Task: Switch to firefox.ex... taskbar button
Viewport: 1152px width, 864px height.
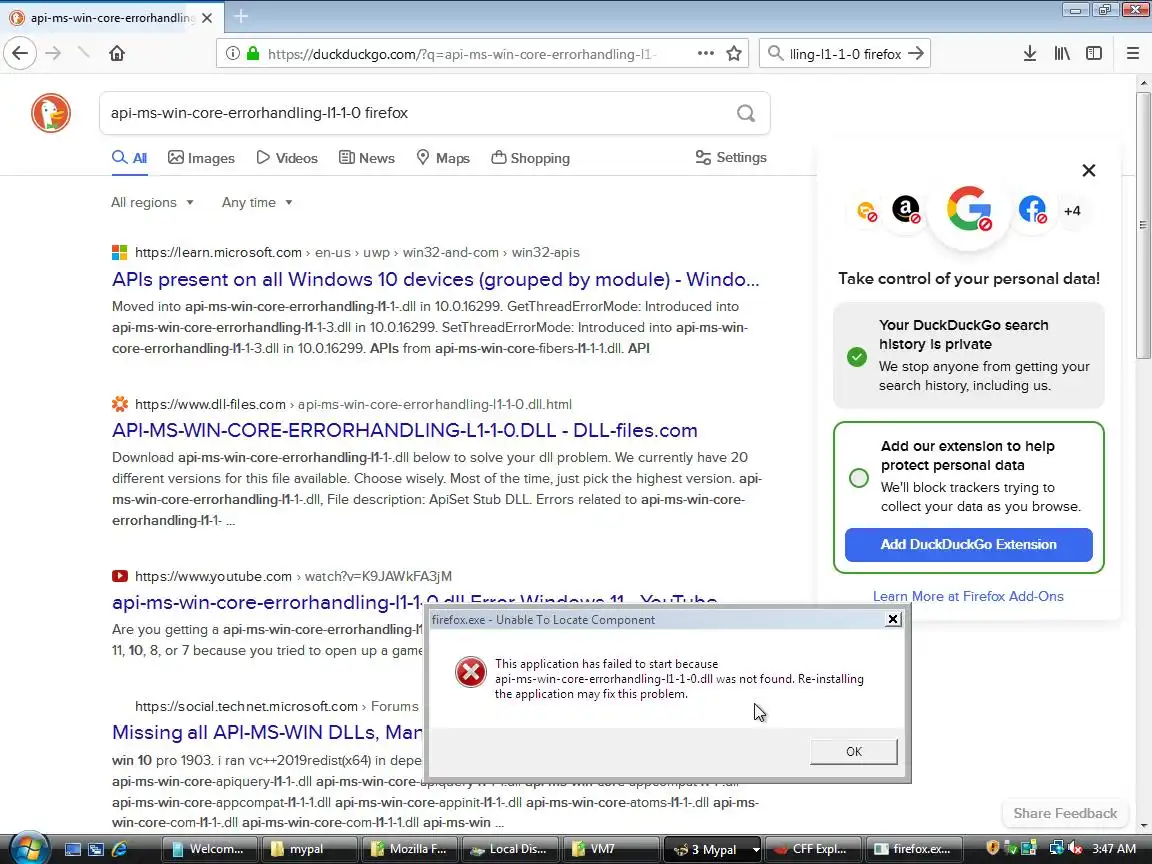Action: point(912,849)
